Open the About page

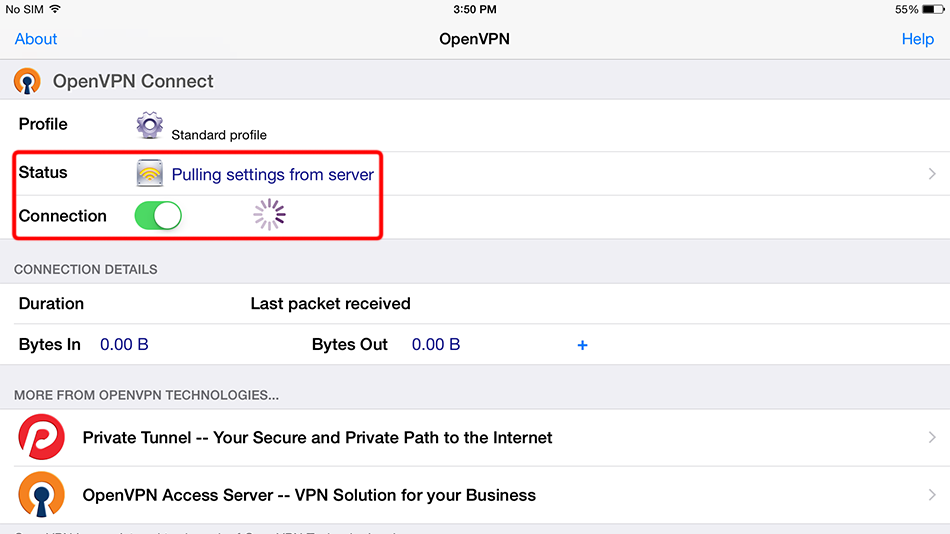(x=36, y=39)
